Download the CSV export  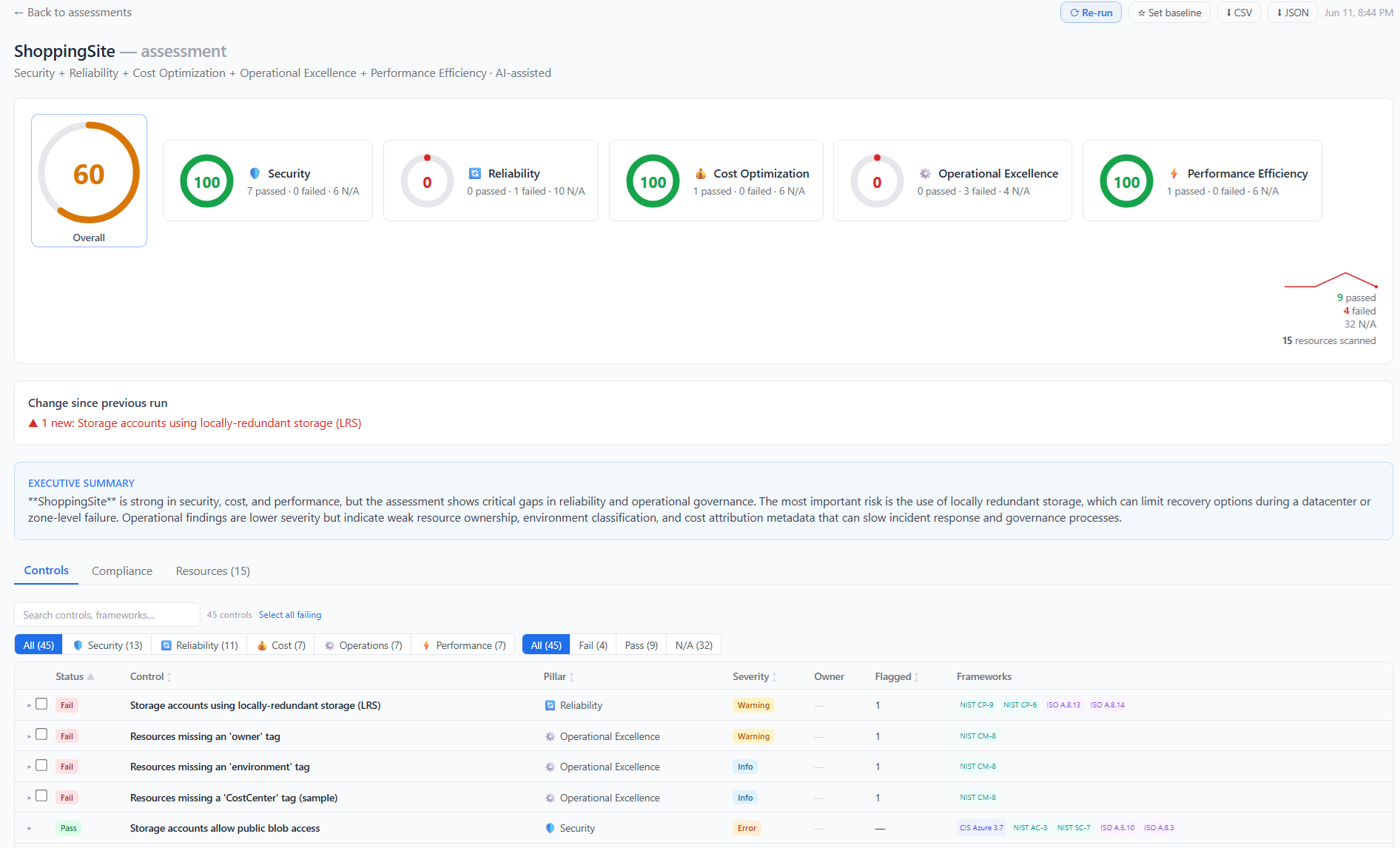click(1239, 13)
